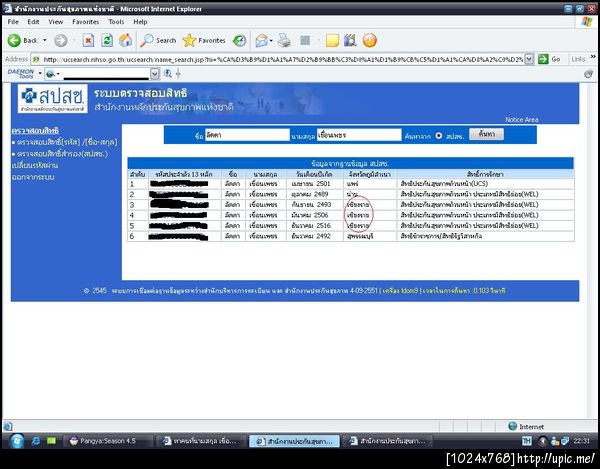600x469 pixels.
Task: Expand the DAEMON Tools search box dropdown
Action: point(155,73)
